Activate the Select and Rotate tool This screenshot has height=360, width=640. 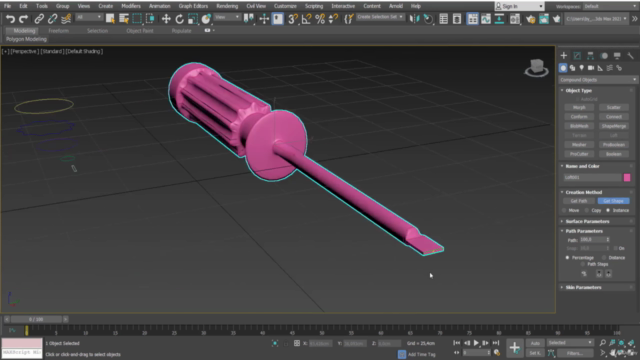(x=179, y=19)
